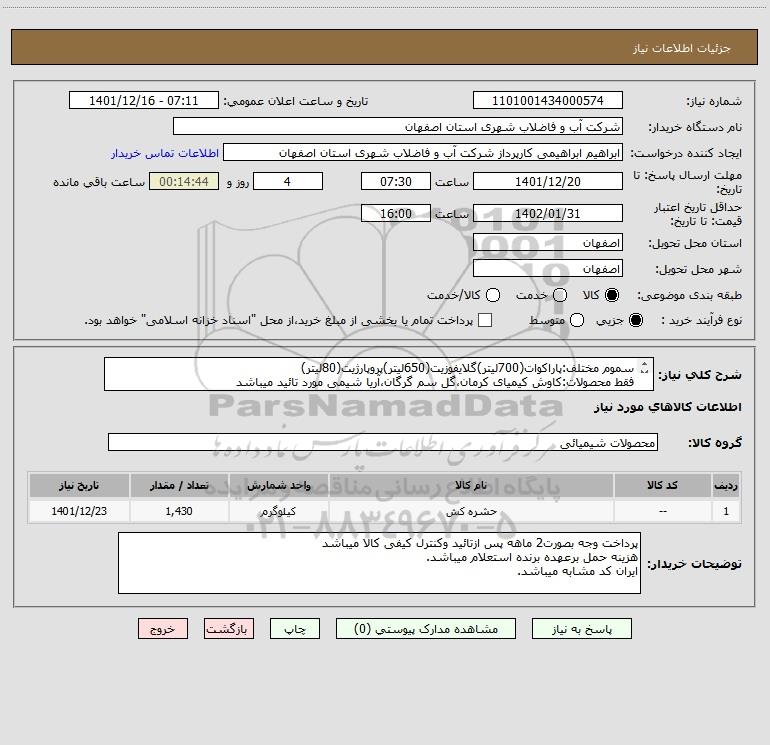
Task: Click the چاپ print button
Action: [x=295, y=629]
